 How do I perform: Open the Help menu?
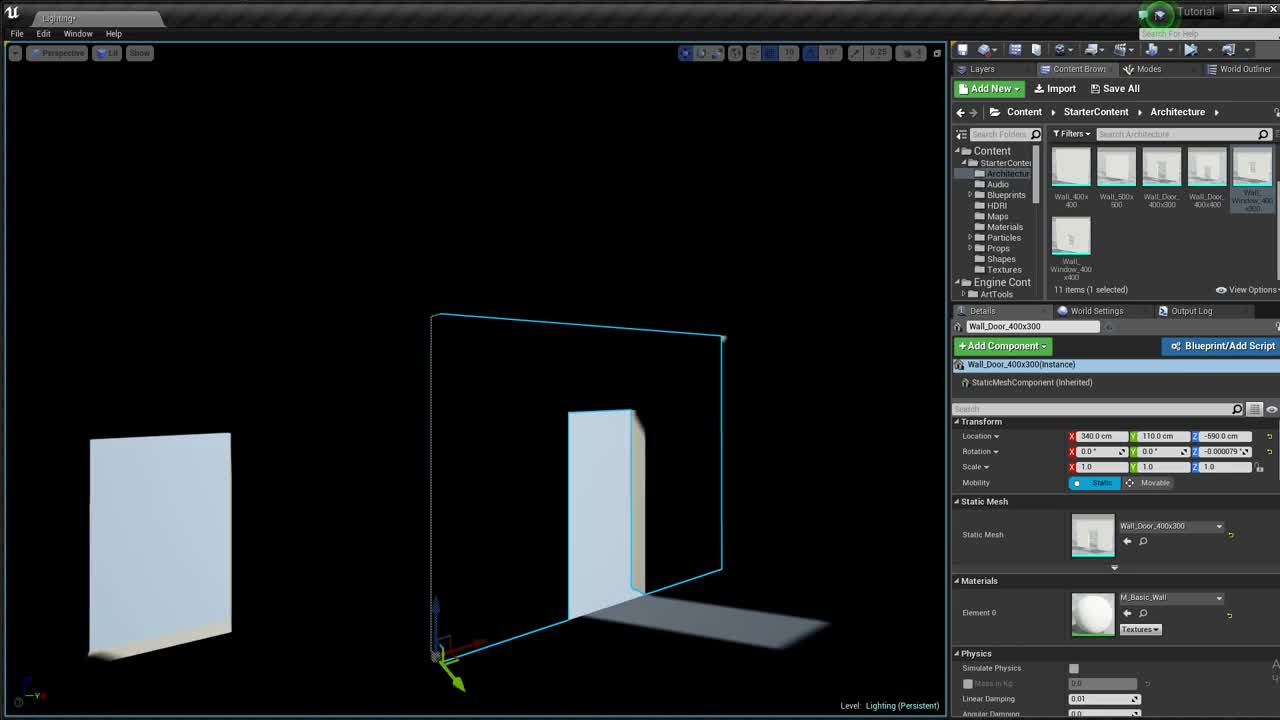click(114, 34)
